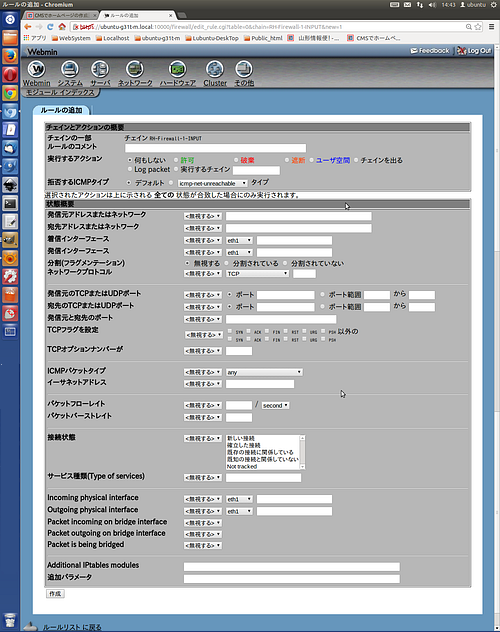Open terminal from the dock
Viewport: 500px width, 632px height.
[x=10, y=204]
